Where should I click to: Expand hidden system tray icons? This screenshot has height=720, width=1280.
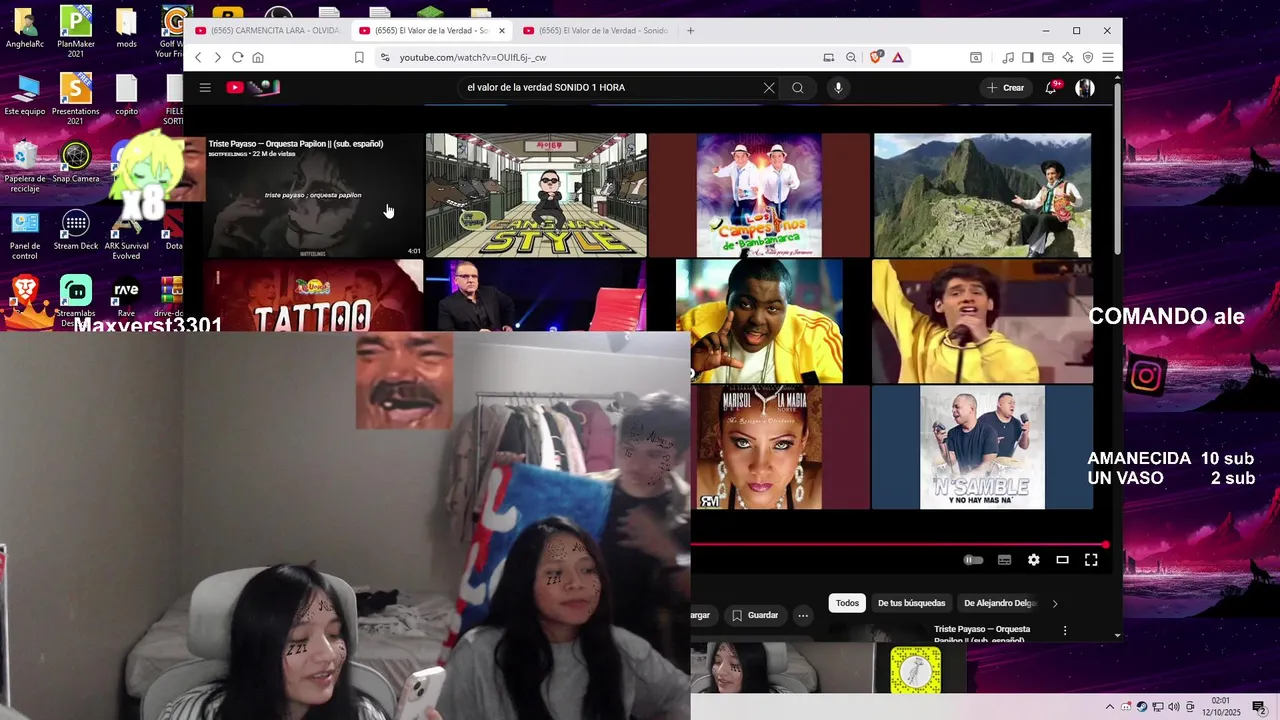tap(1109, 707)
